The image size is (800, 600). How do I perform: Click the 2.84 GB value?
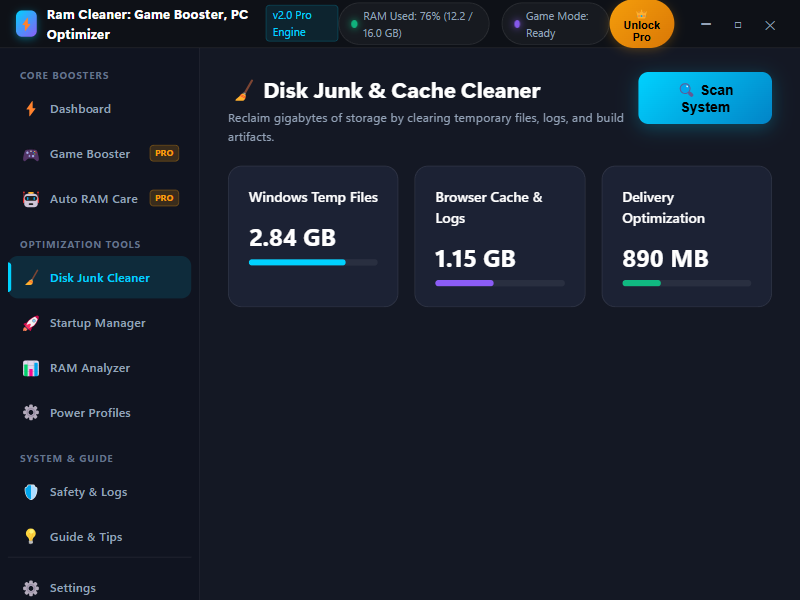[x=292, y=238]
